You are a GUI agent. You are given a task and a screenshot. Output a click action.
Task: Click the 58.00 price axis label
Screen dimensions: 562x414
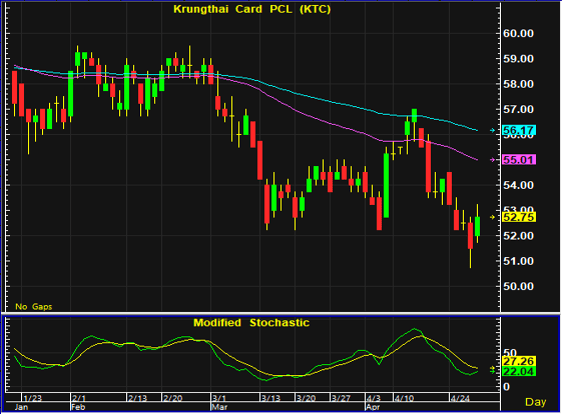point(518,84)
